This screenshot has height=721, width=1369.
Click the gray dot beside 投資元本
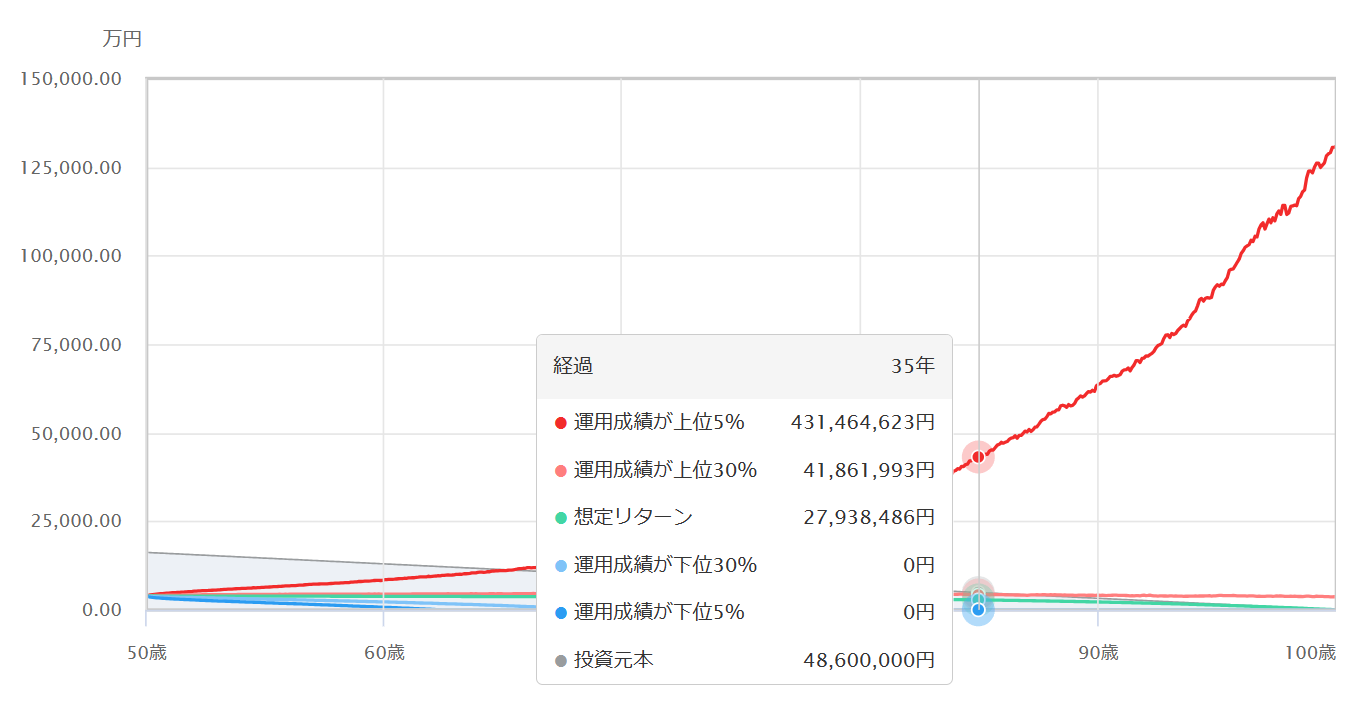(561, 660)
